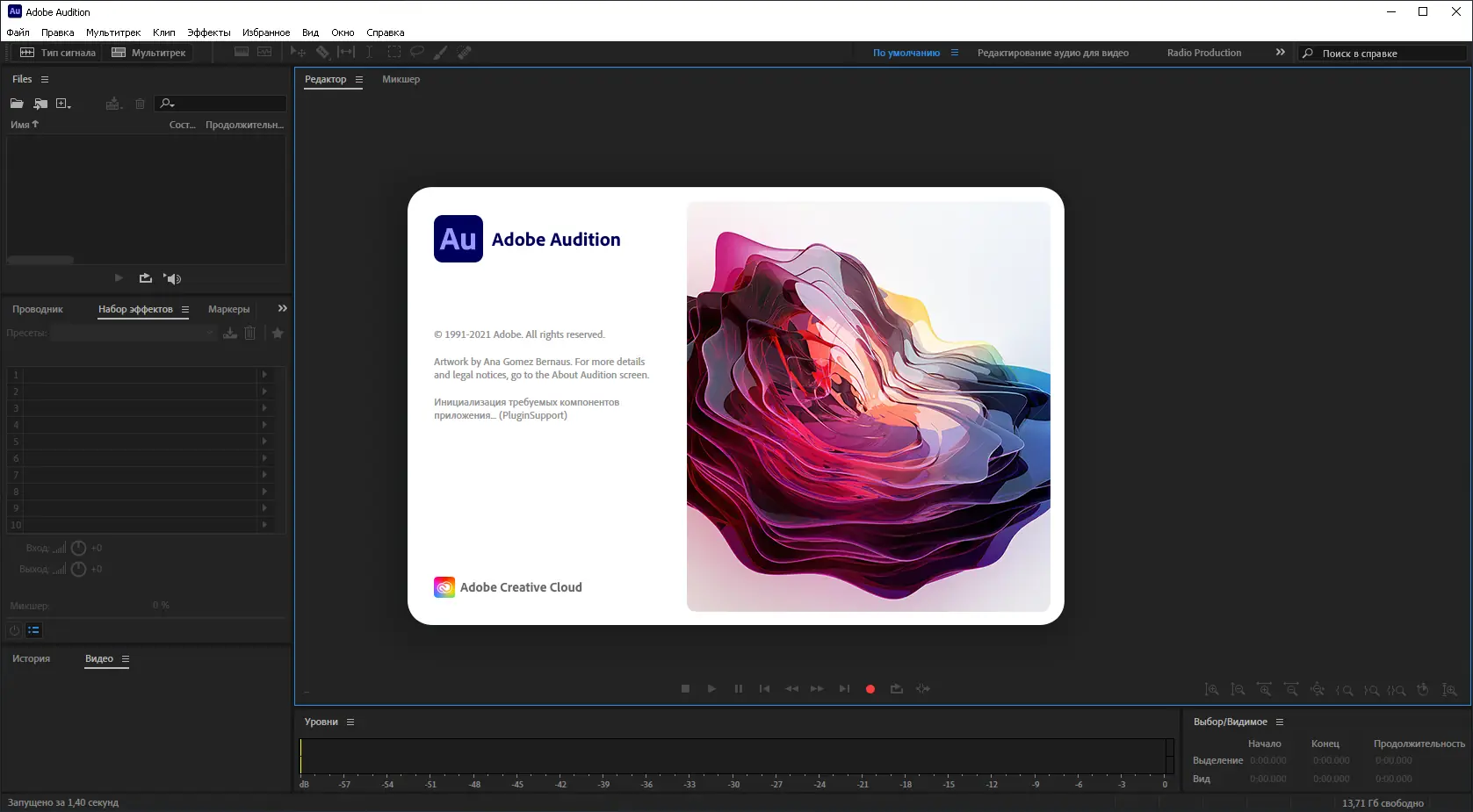This screenshot has width=1473, height=812.
Task: Click the Open File folder icon
Action: coord(17,104)
